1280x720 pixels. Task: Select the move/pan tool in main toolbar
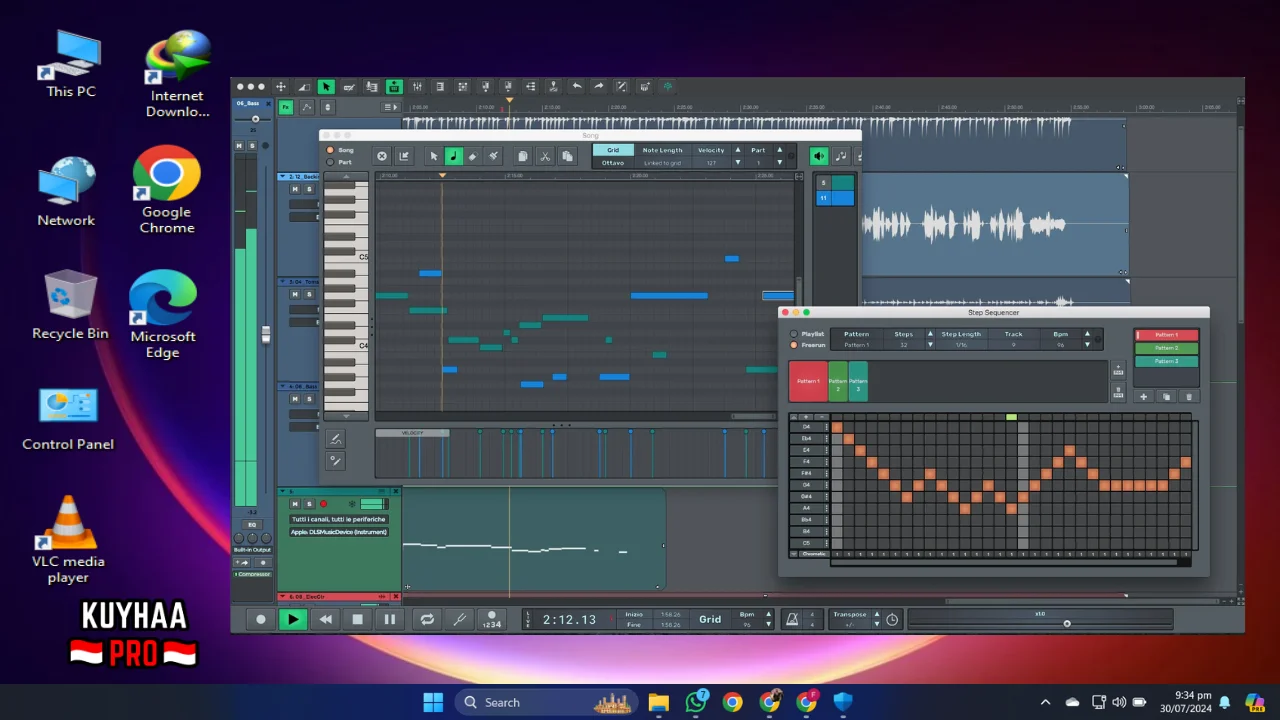point(281,87)
